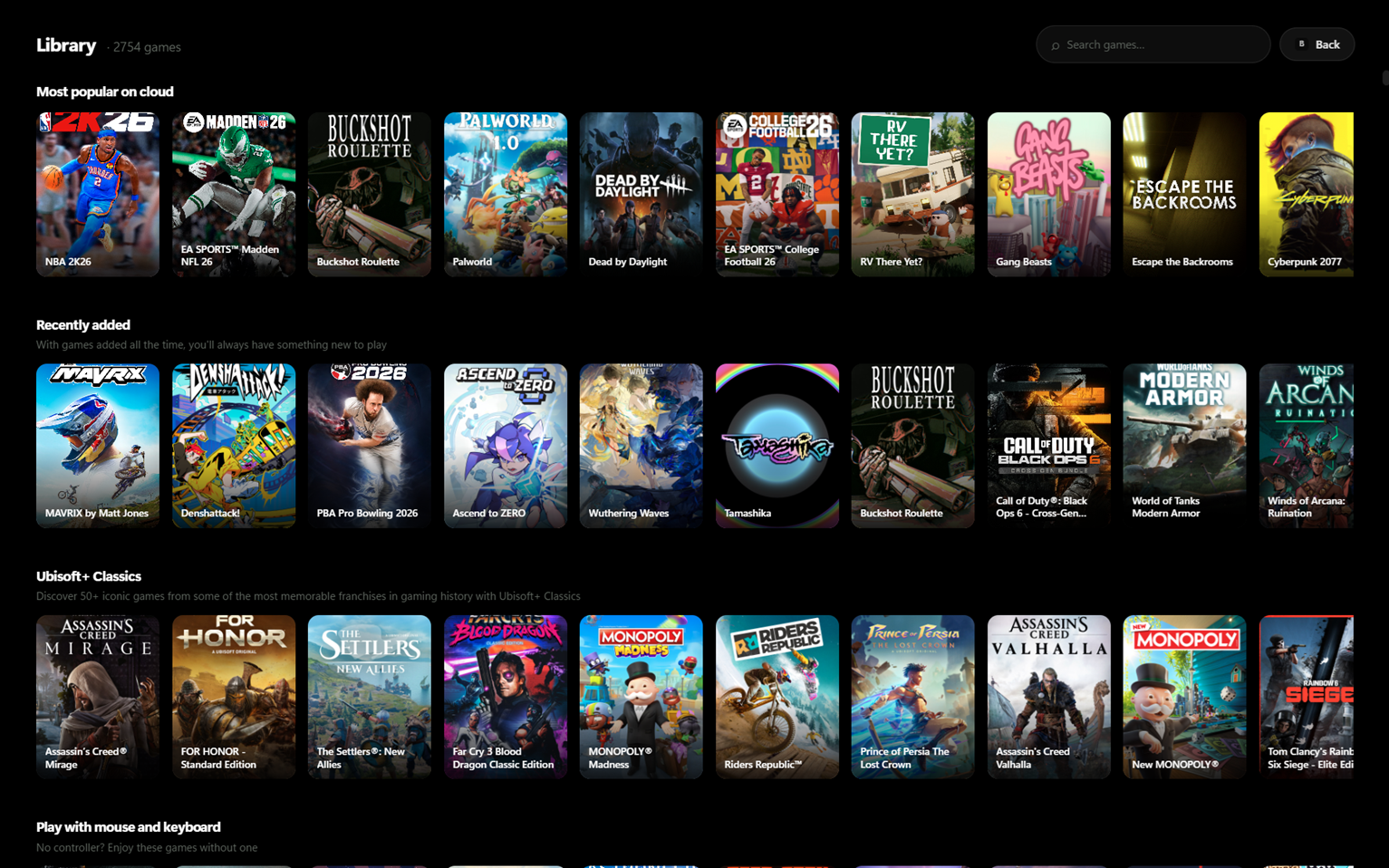Open Buckshot Roulette in Recently added
The width and height of the screenshot is (1389, 868).
pos(913,446)
